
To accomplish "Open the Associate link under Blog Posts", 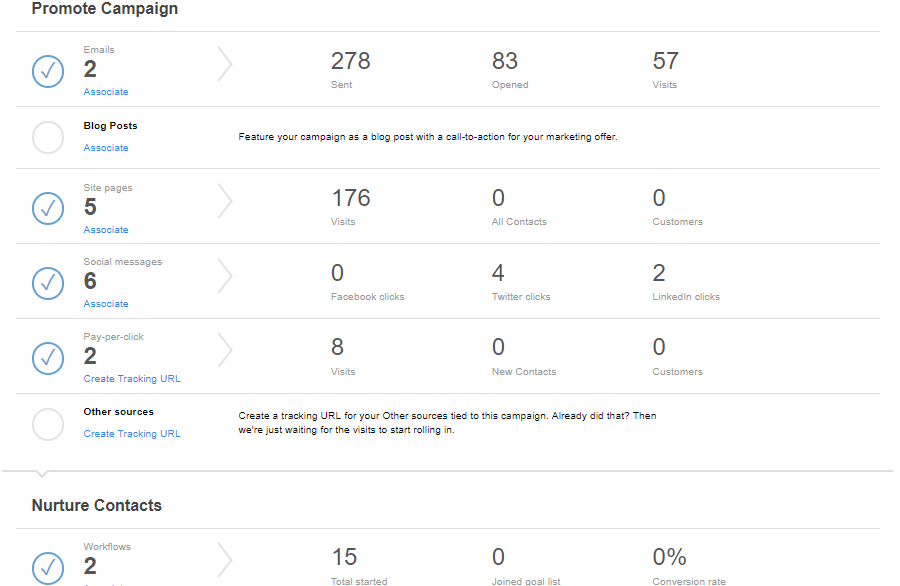I will point(106,148).
